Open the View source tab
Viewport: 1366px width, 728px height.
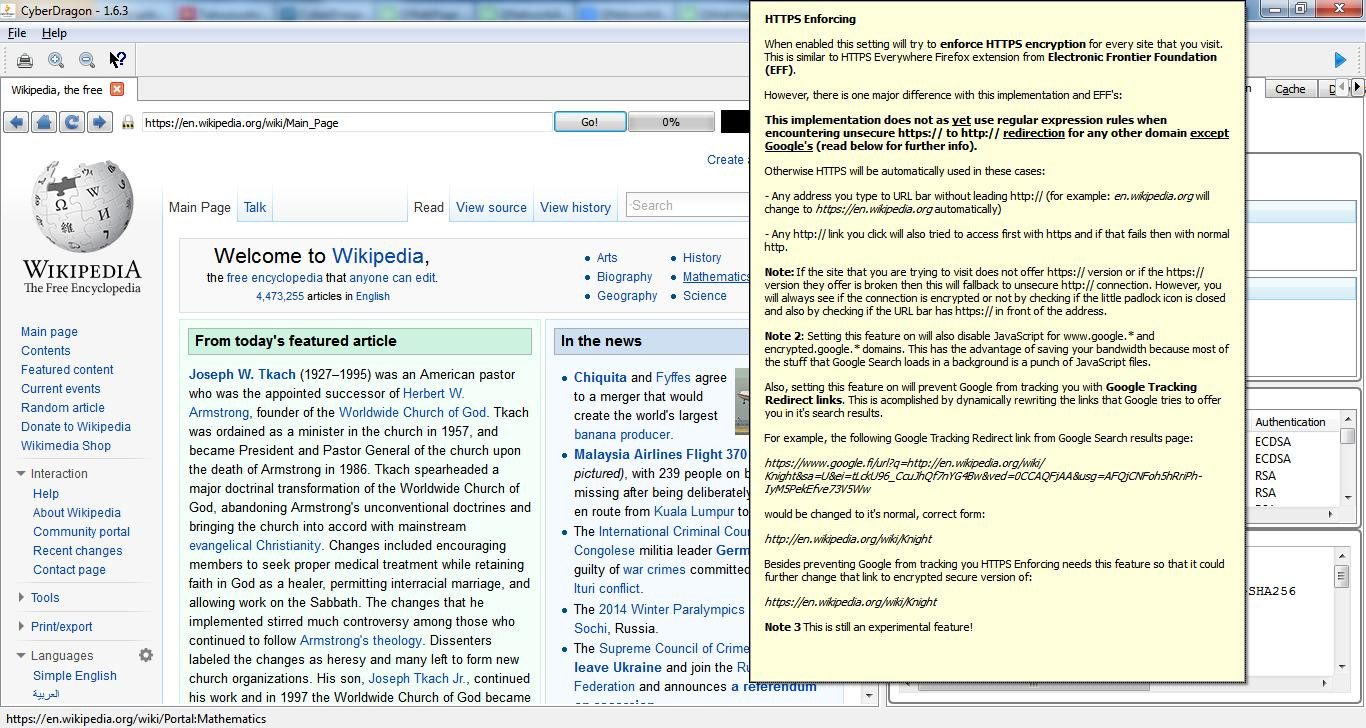(x=491, y=207)
